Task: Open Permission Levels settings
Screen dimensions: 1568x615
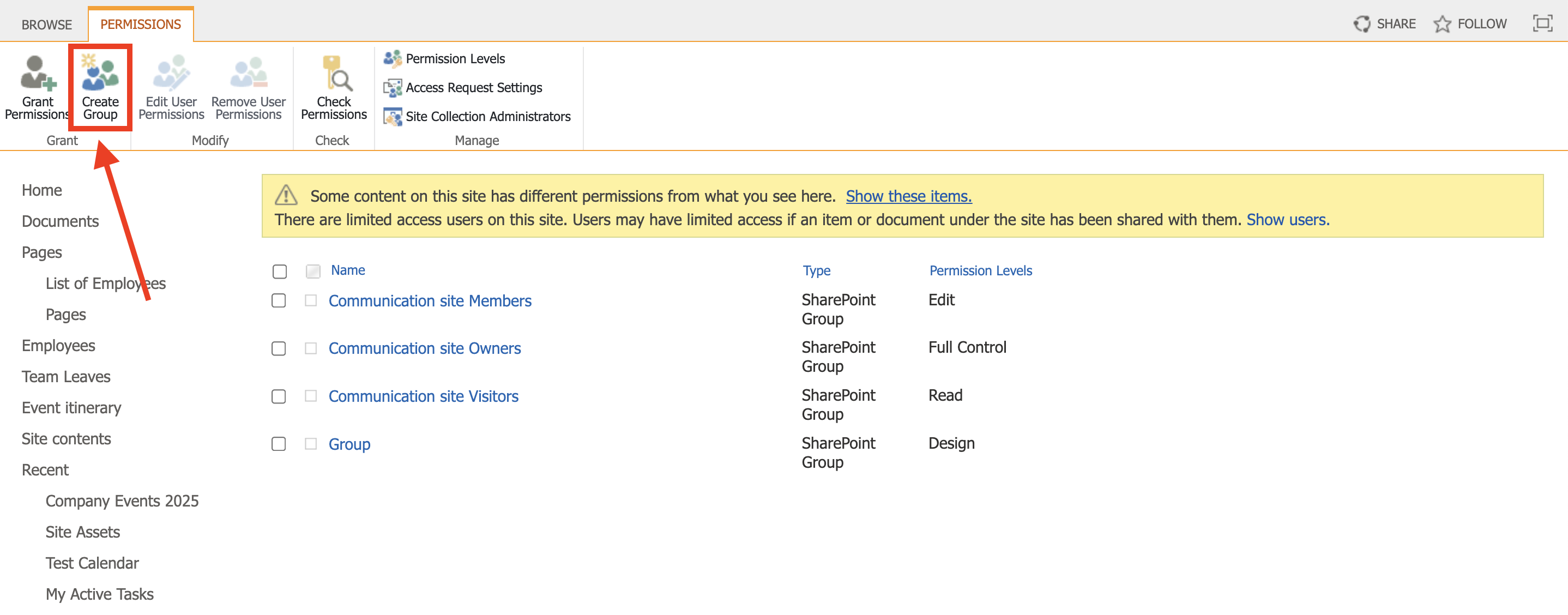Action: (455, 58)
